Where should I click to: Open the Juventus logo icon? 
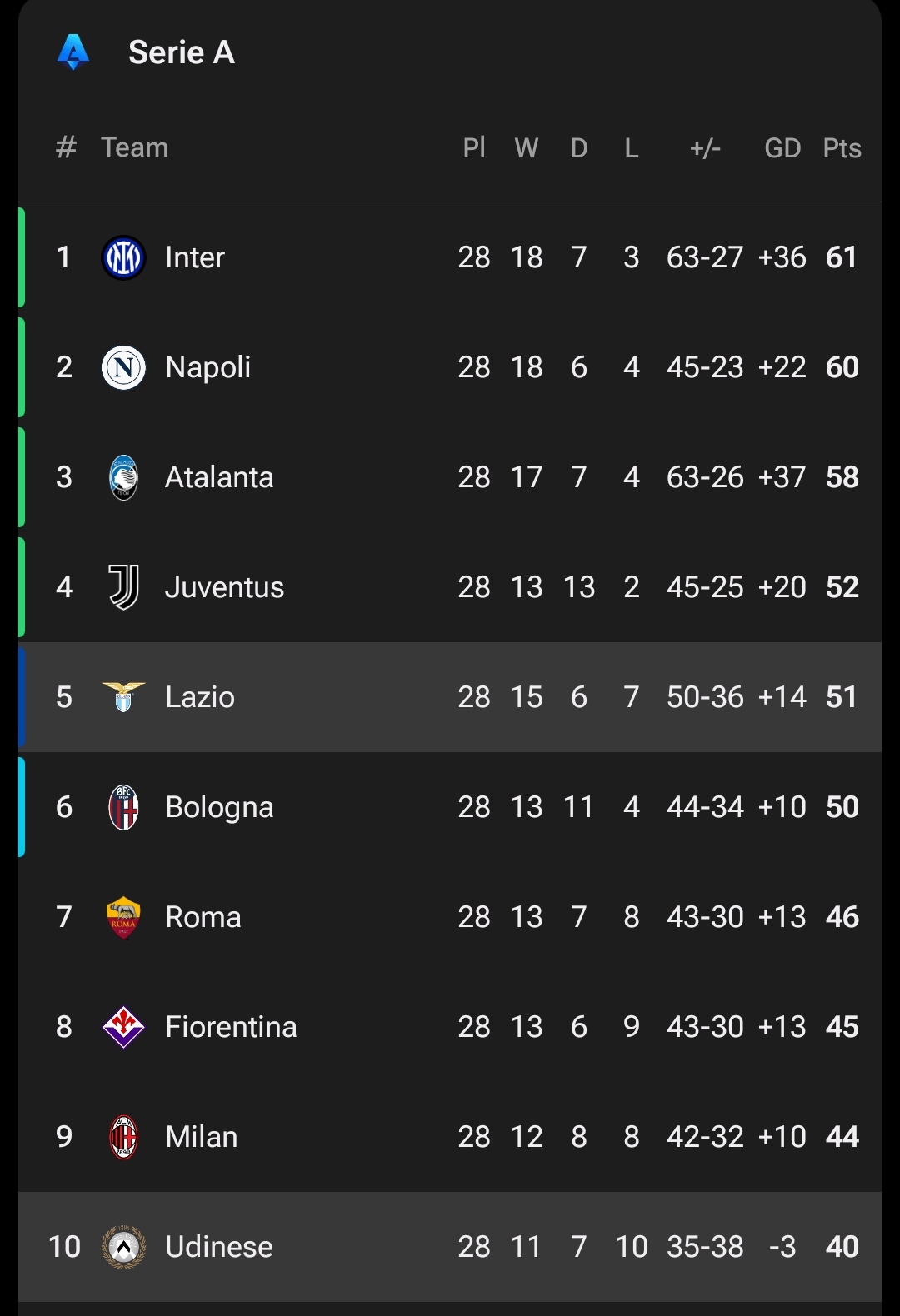pyautogui.click(x=123, y=587)
